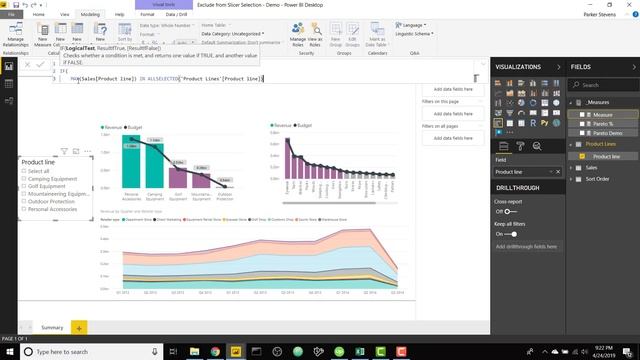Screen dimensions: 640x360
Task: Tick the Pareto % field checkbox
Action: pos(582,124)
